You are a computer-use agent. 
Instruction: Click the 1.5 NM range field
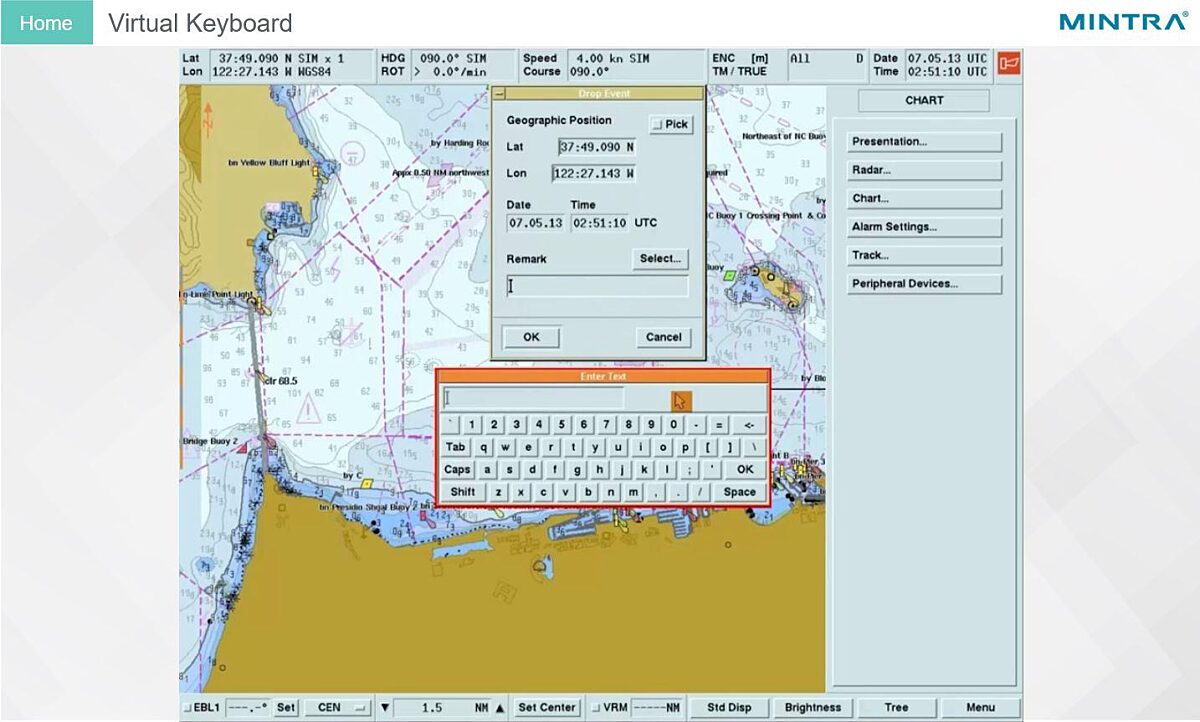[x=443, y=707]
